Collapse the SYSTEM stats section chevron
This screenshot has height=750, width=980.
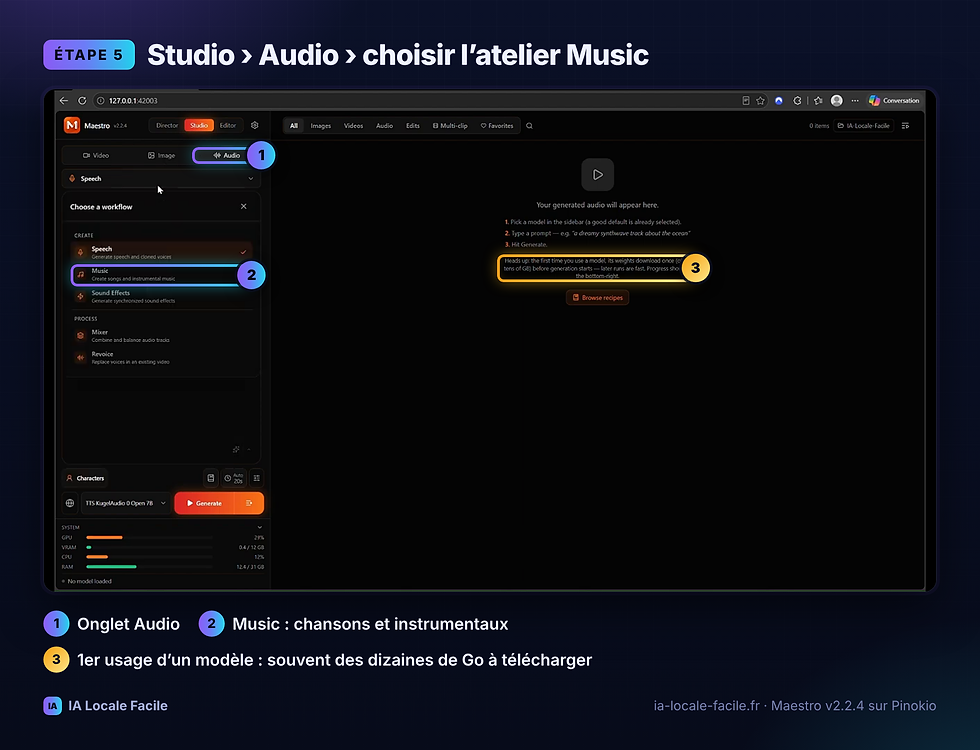[x=259, y=528]
